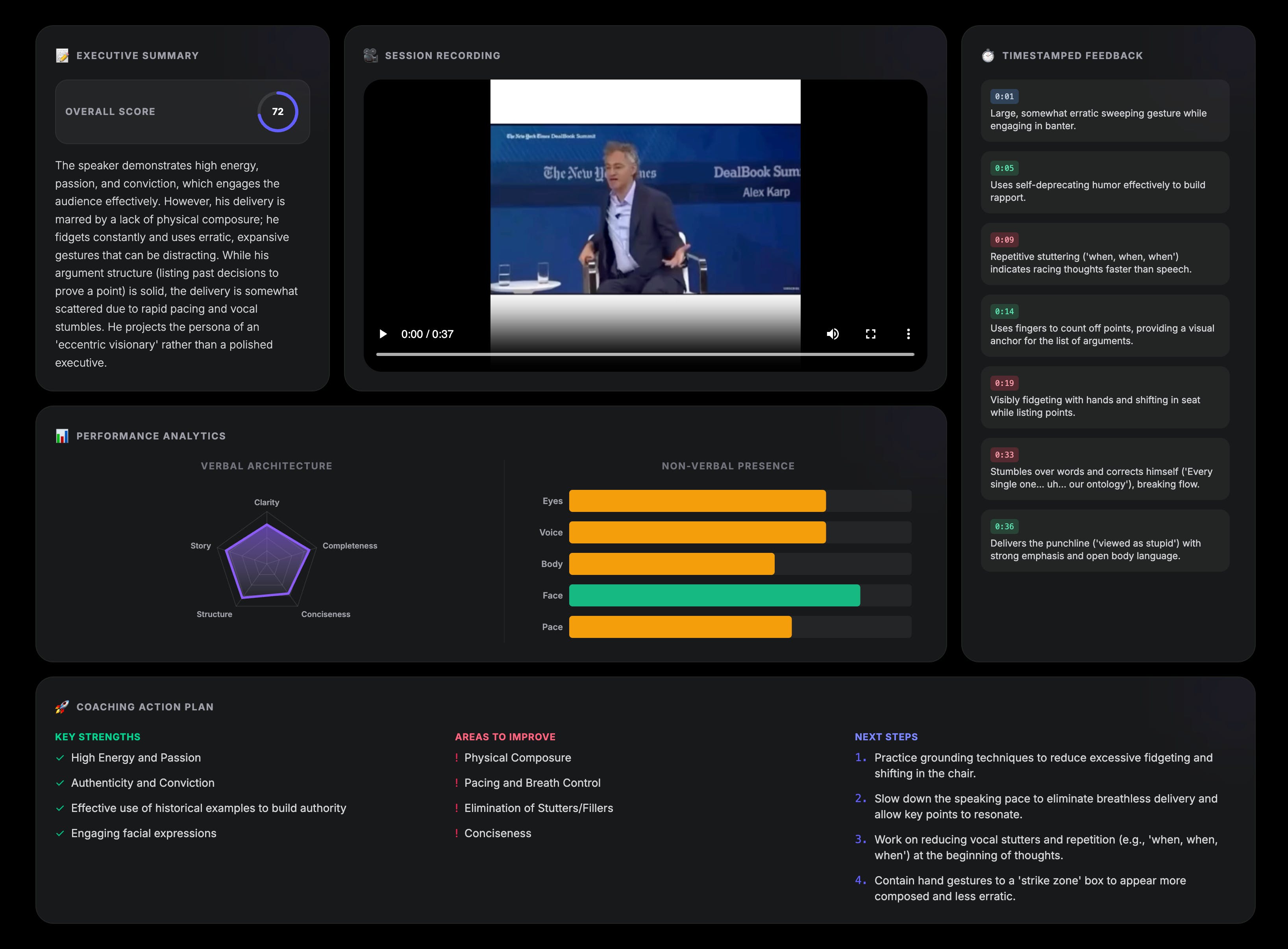This screenshot has width=1288, height=949.
Task: Click the Coaching Action Plan rocket icon
Action: click(62, 707)
